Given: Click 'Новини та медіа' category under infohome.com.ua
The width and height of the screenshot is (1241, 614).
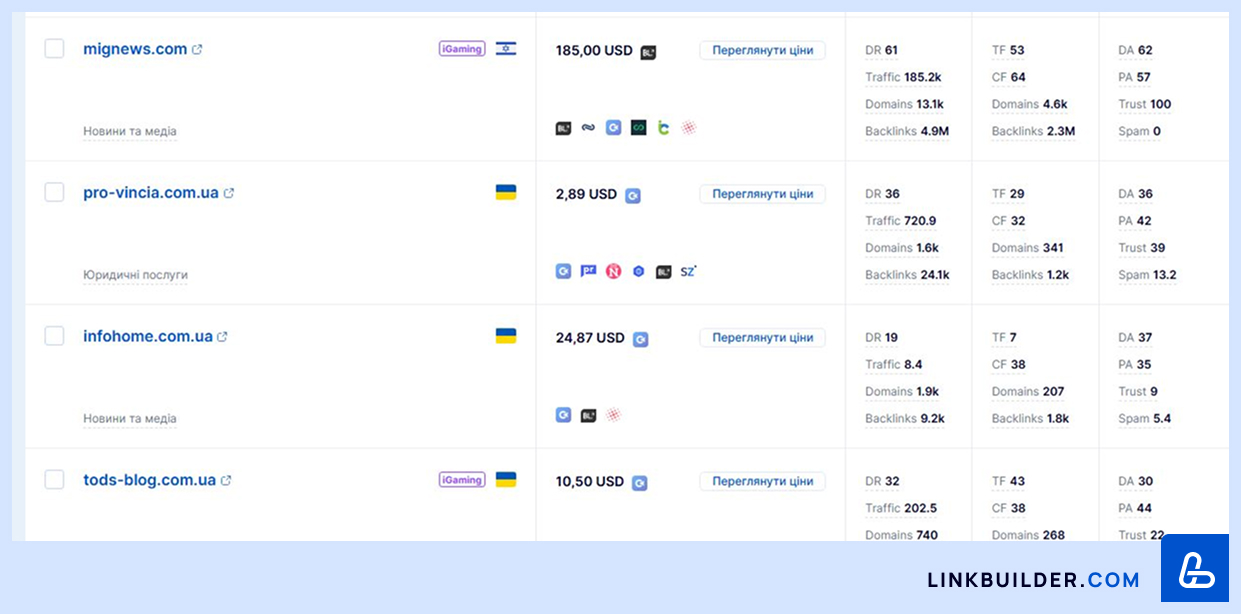Looking at the screenshot, I should tap(130, 419).
